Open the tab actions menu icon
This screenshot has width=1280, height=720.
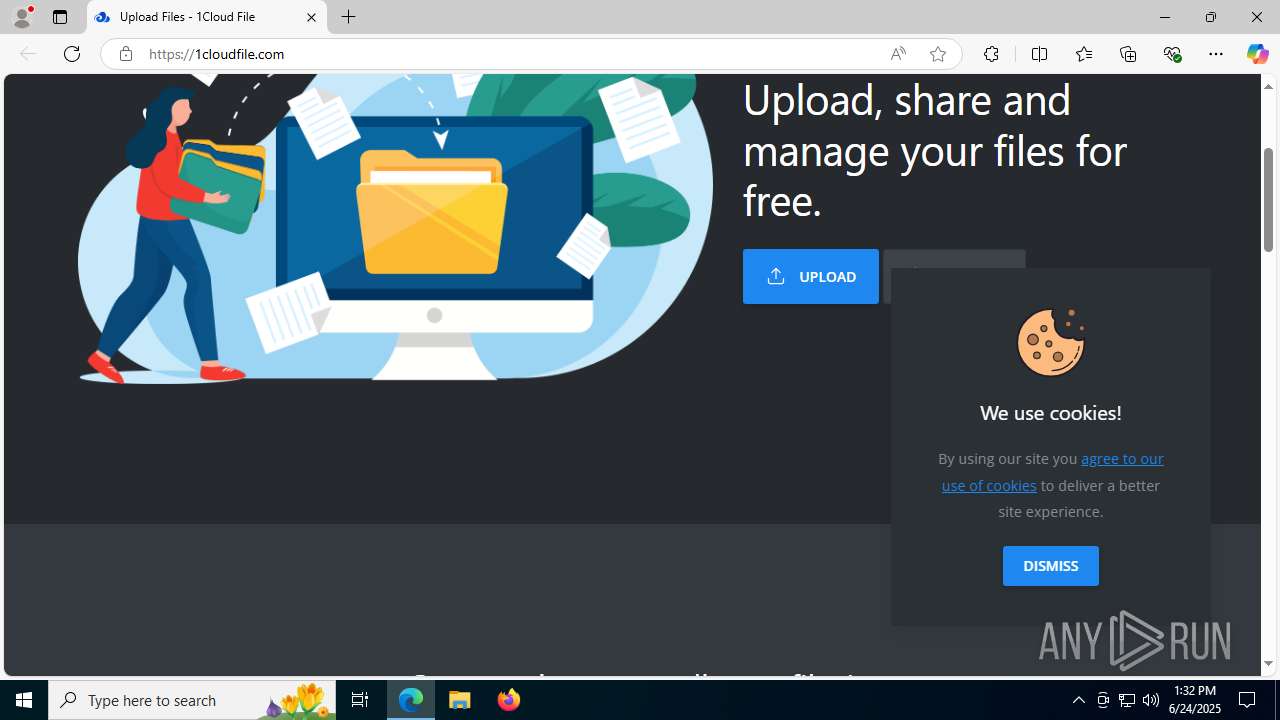pos(60,17)
